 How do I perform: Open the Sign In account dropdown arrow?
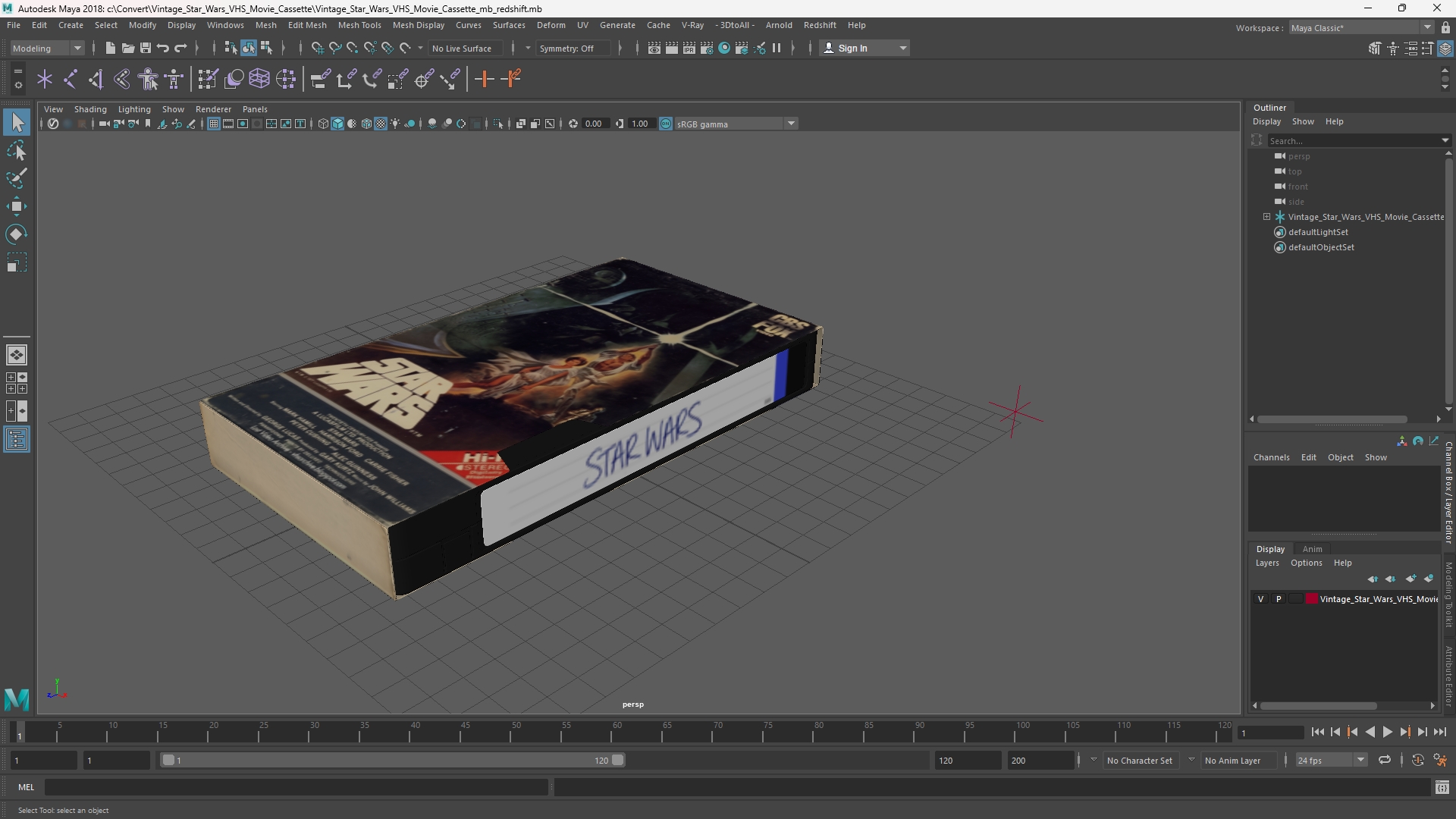click(x=903, y=48)
